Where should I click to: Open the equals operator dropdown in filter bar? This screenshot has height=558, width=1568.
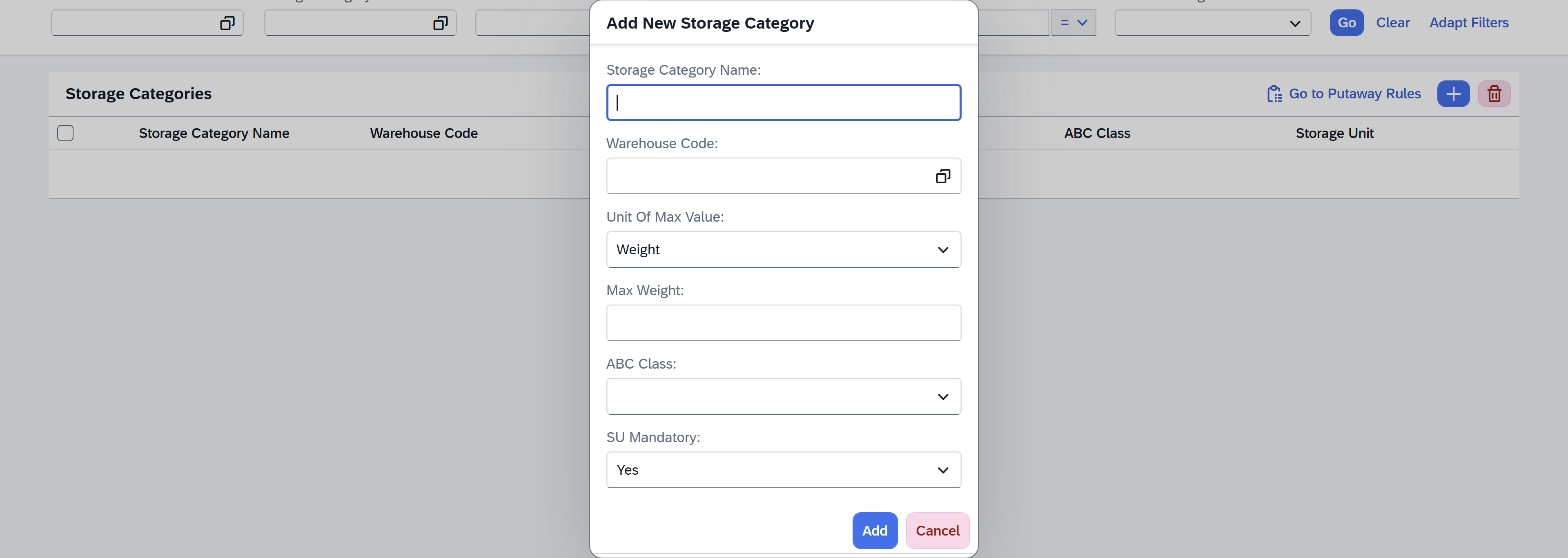1074,23
